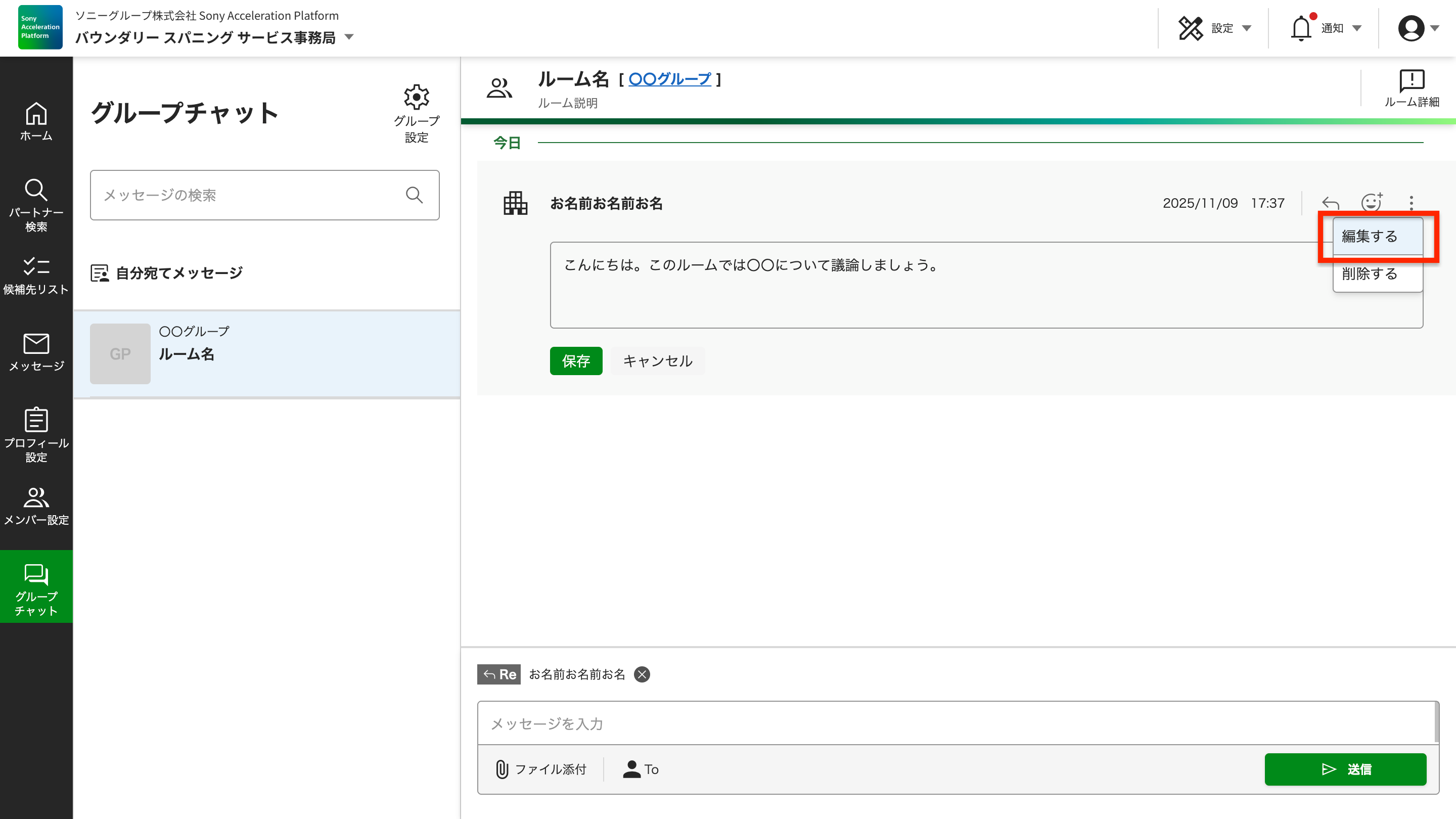
Task: Remove the reply target with X icon
Action: (x=642, y=674)
